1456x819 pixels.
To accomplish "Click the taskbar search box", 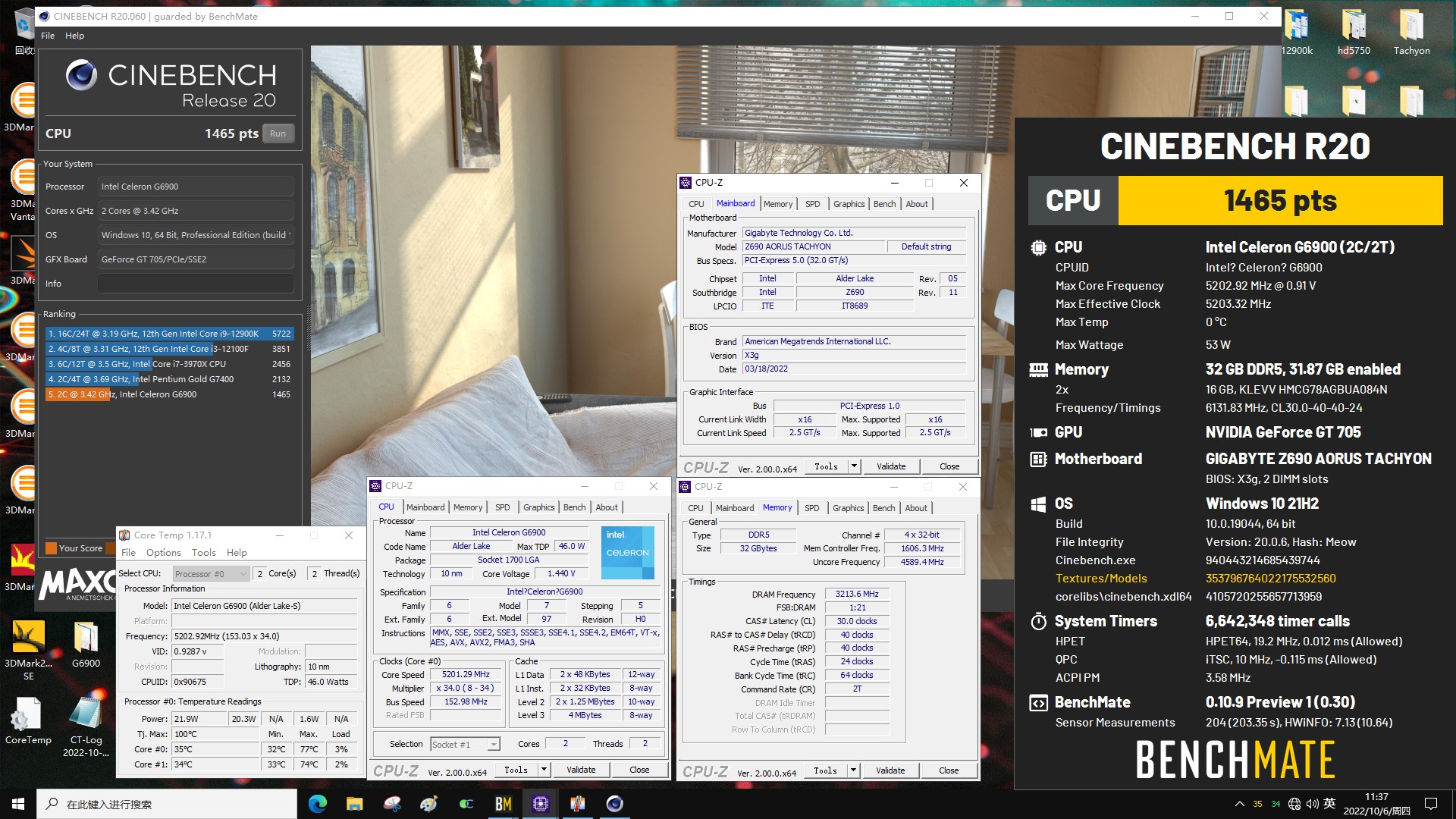I will coord(167,804).
